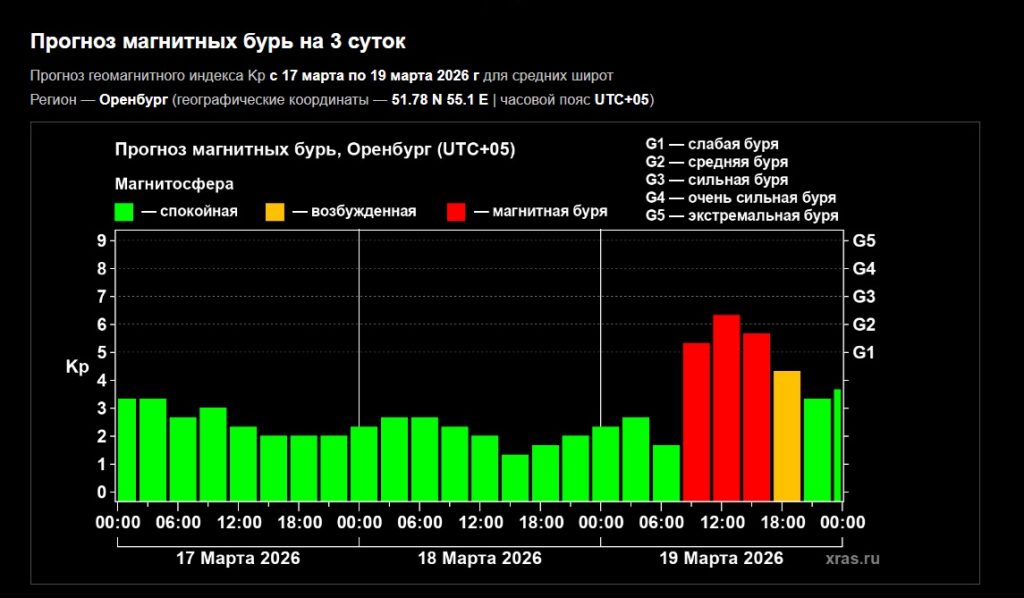
Task: Click the first red bar on 19 March
Action: pyautogui.click(x=696, y=421)
